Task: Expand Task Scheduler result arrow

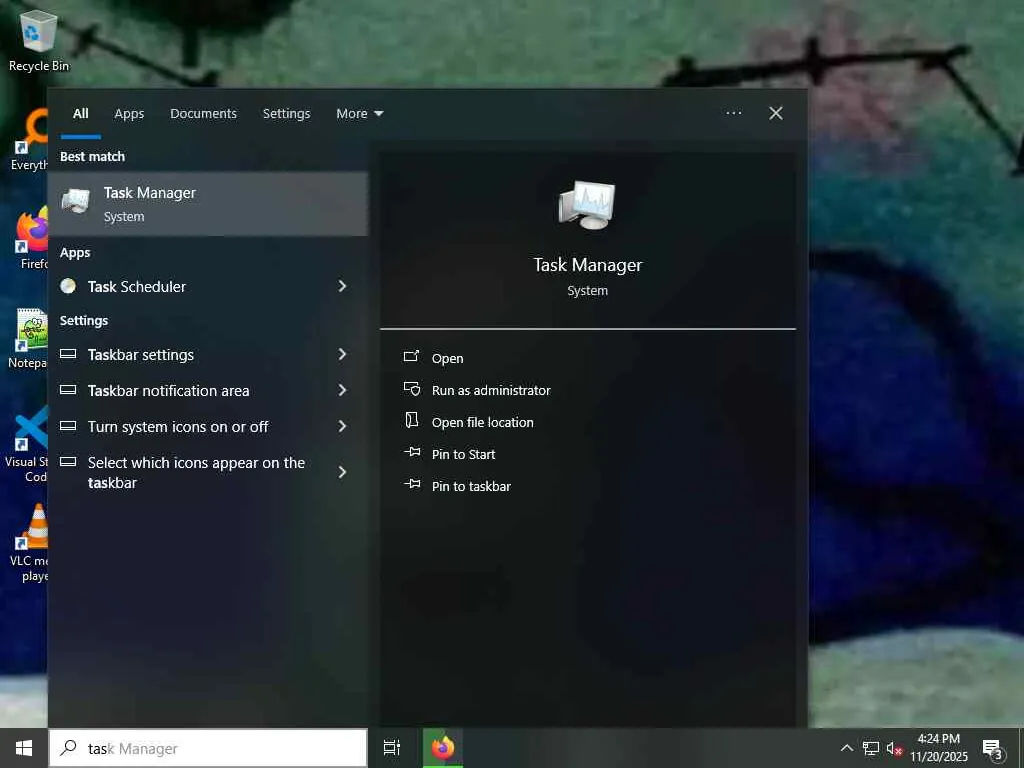Action: click(342, 286)
